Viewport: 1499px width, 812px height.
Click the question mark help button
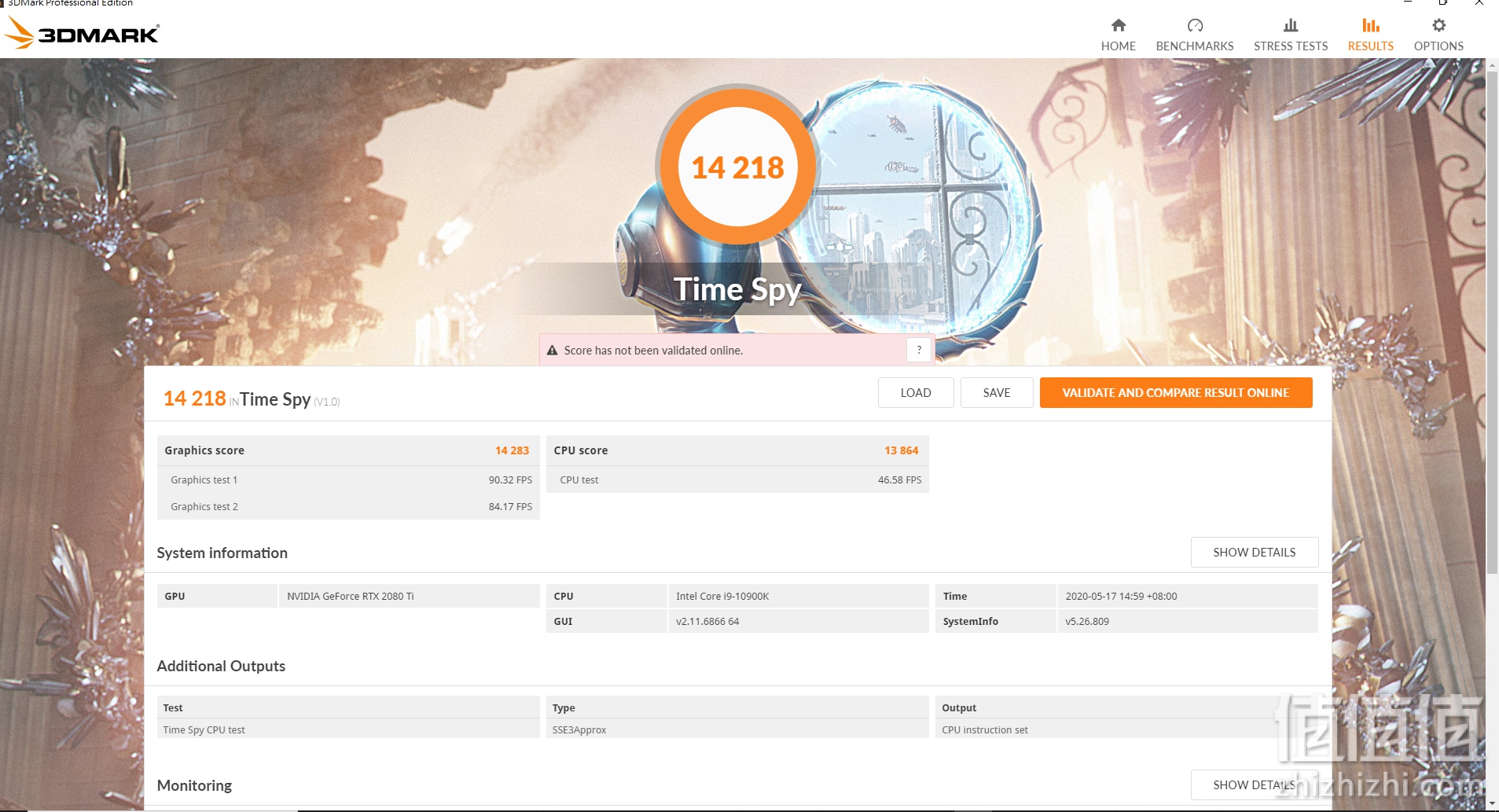pyautogui.click(x=919, y=350)
